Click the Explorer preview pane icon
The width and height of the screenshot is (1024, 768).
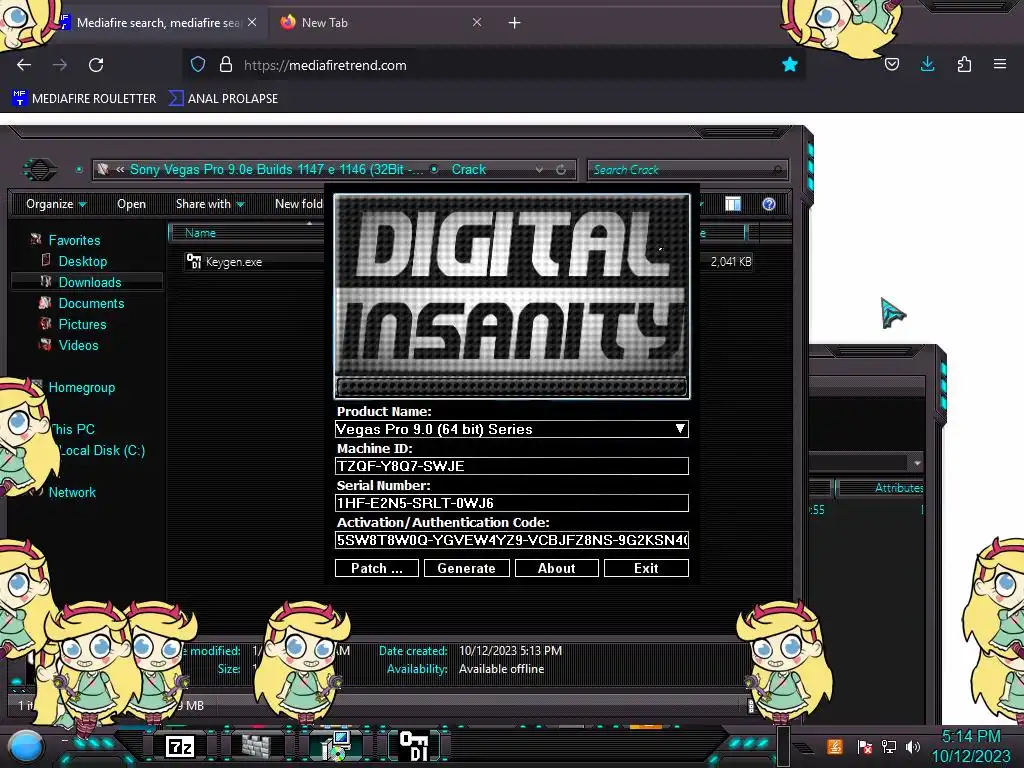(x=733, y=204)
